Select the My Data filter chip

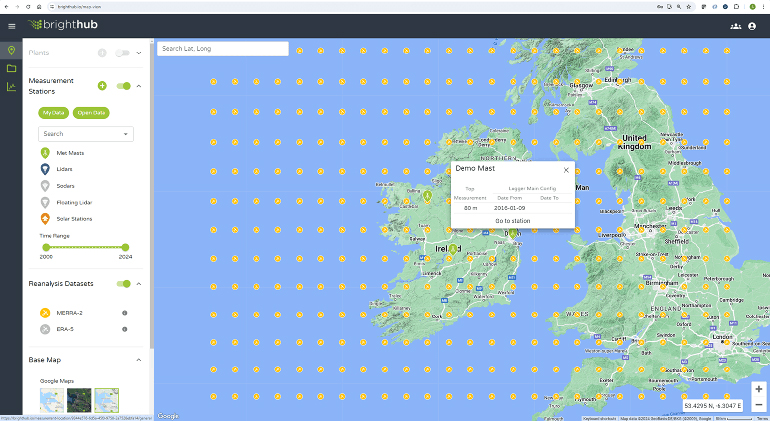coord(54,113)
